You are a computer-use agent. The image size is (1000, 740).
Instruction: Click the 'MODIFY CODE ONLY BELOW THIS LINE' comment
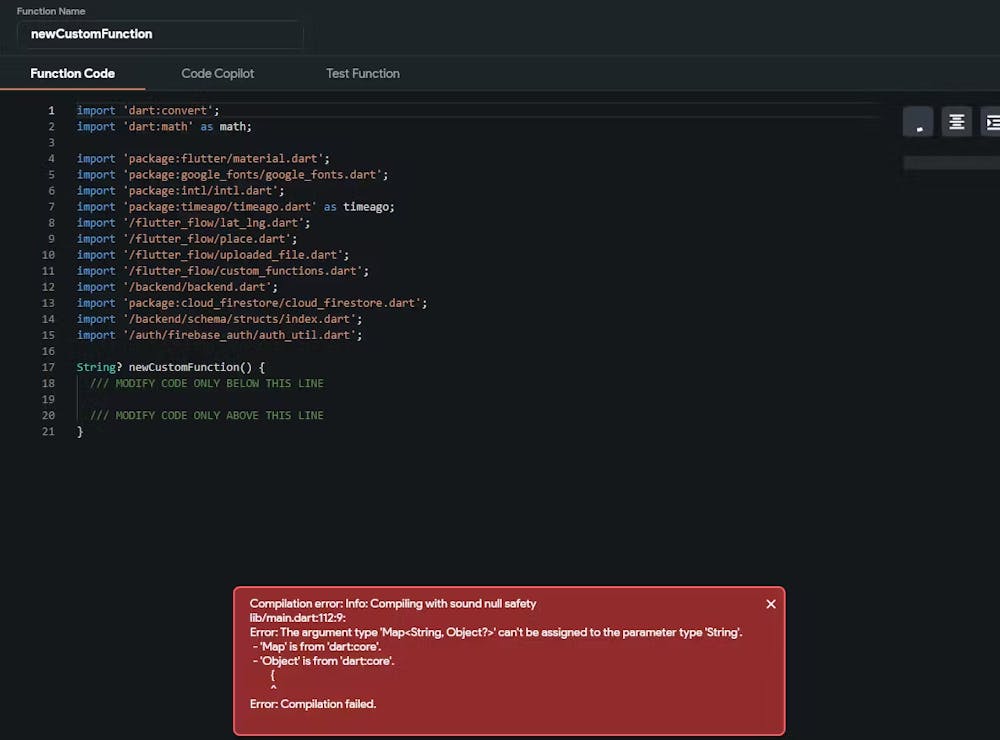(x=206, y=383)
